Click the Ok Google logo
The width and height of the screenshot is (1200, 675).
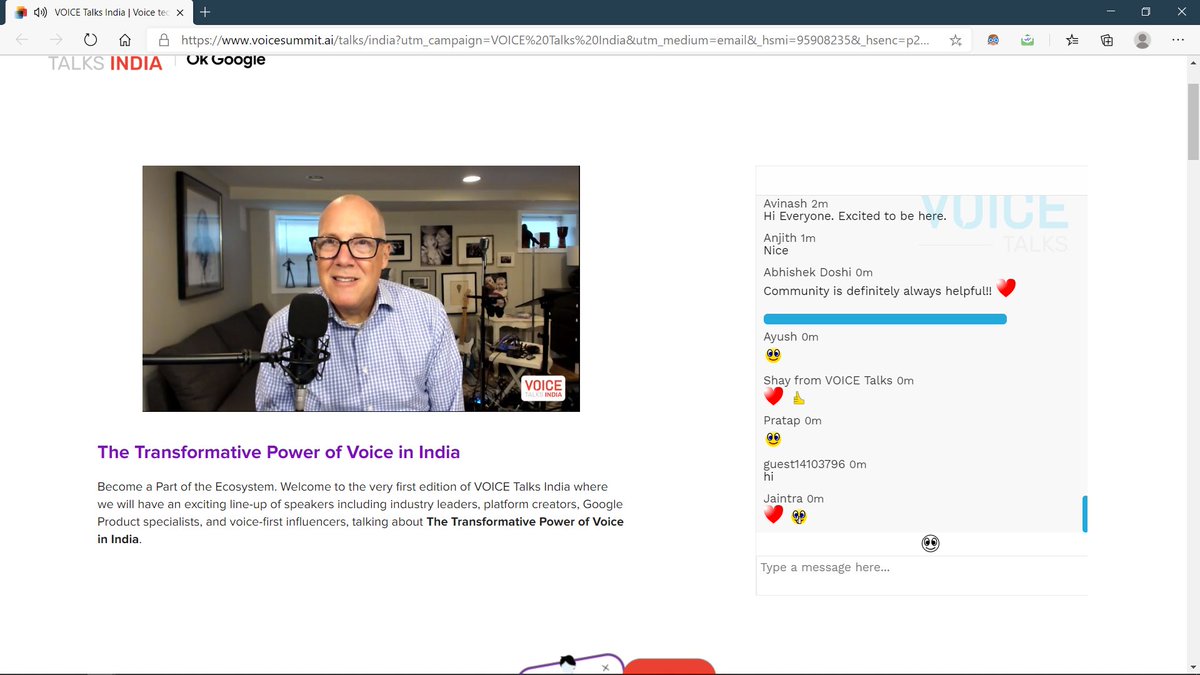[226, 60]
